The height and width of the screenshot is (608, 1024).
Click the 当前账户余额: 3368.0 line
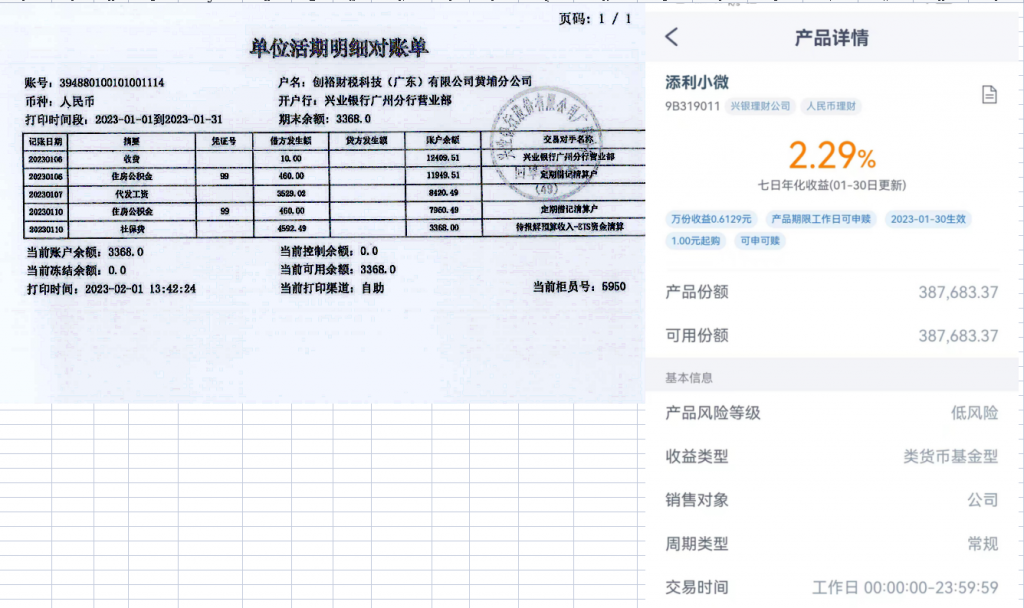pyautogui.click(x=85, y=252)
